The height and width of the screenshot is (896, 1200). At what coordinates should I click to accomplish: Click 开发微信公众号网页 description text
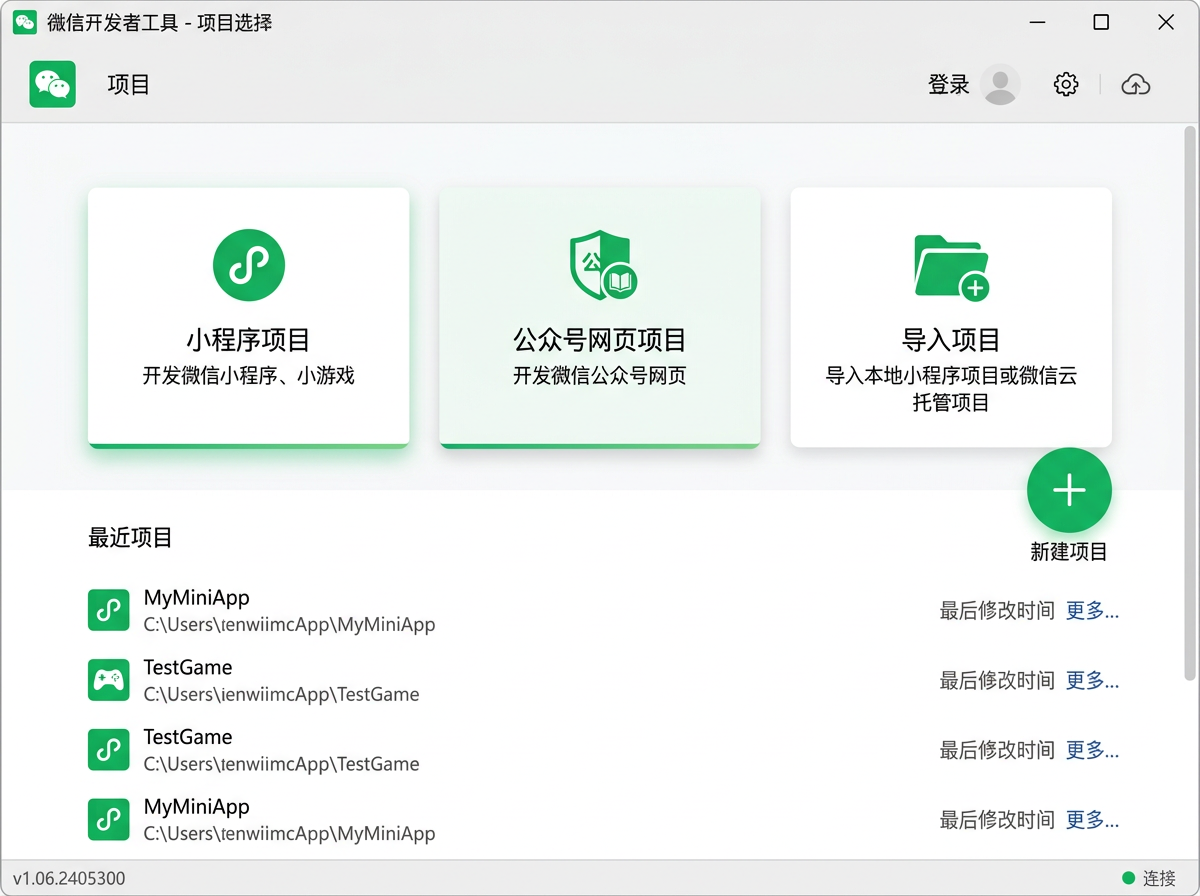pos(600,376)
